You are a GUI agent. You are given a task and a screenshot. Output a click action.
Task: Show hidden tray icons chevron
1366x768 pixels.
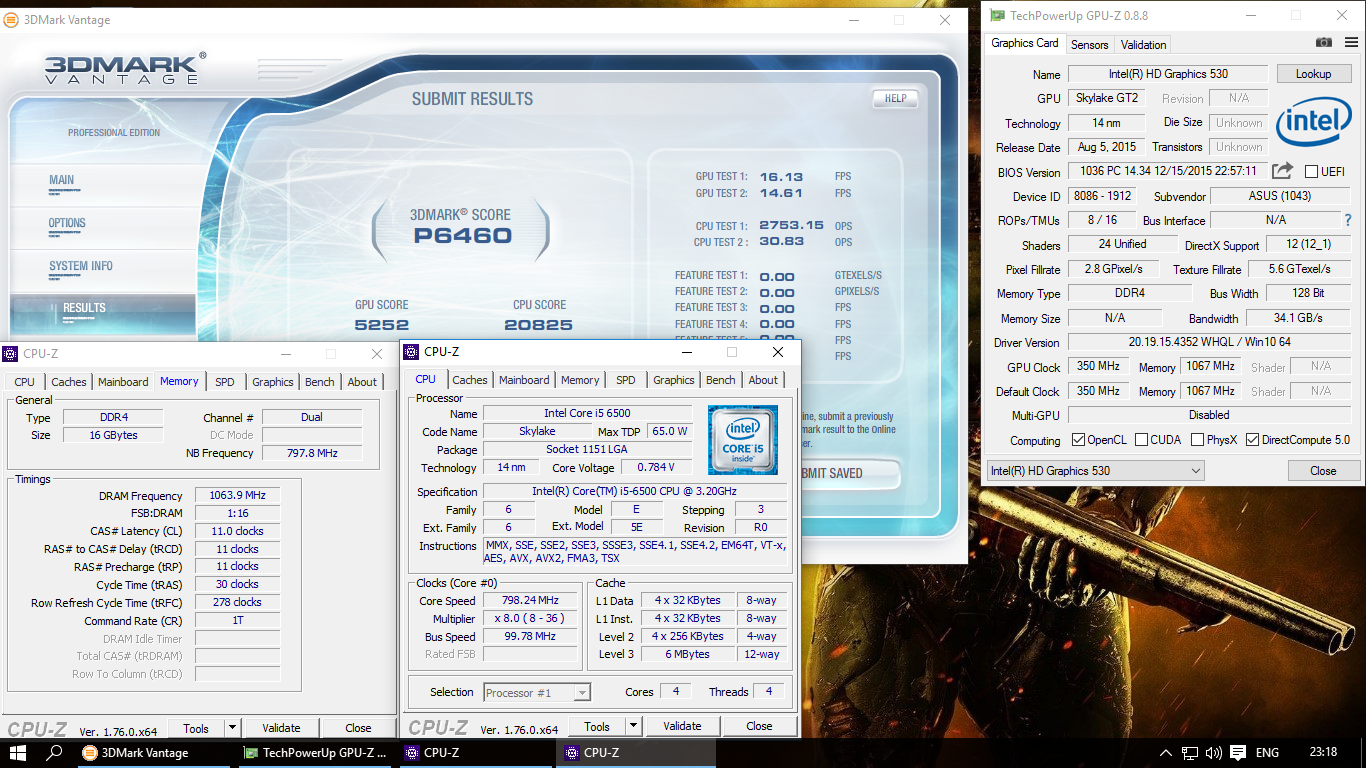[x=1166, y=753]
